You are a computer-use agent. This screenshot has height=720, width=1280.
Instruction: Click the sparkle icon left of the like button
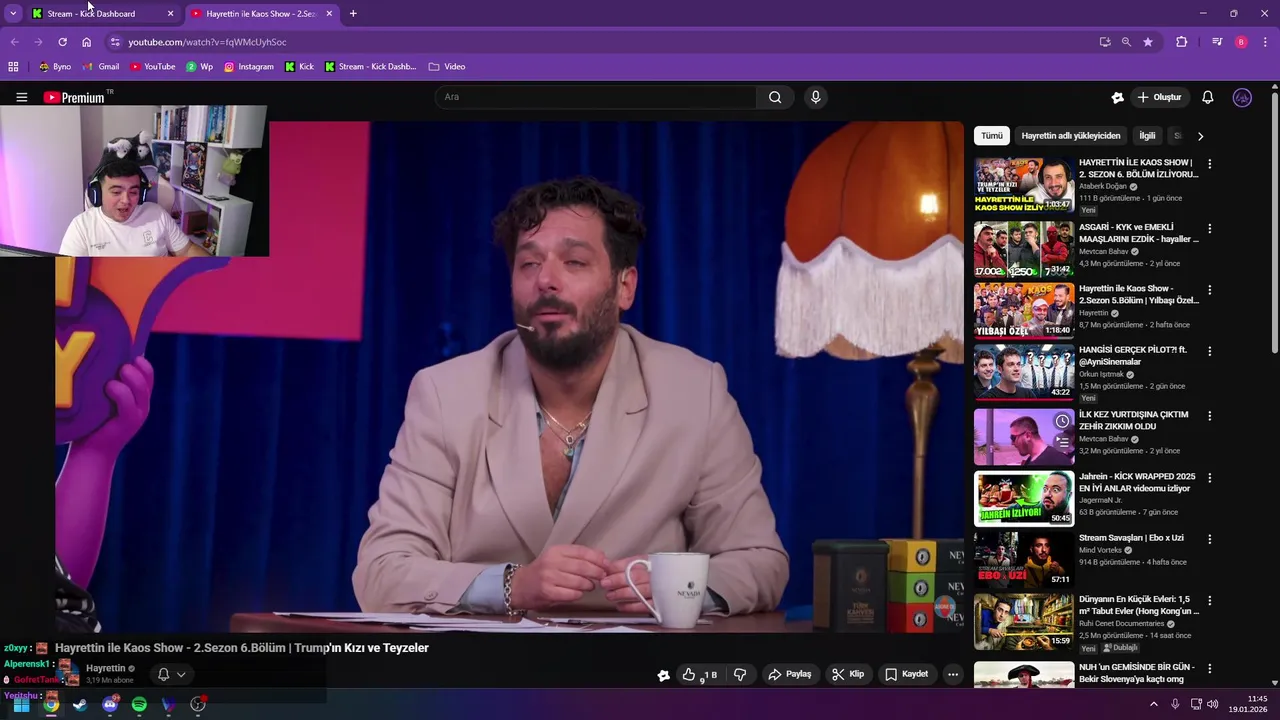663,675
